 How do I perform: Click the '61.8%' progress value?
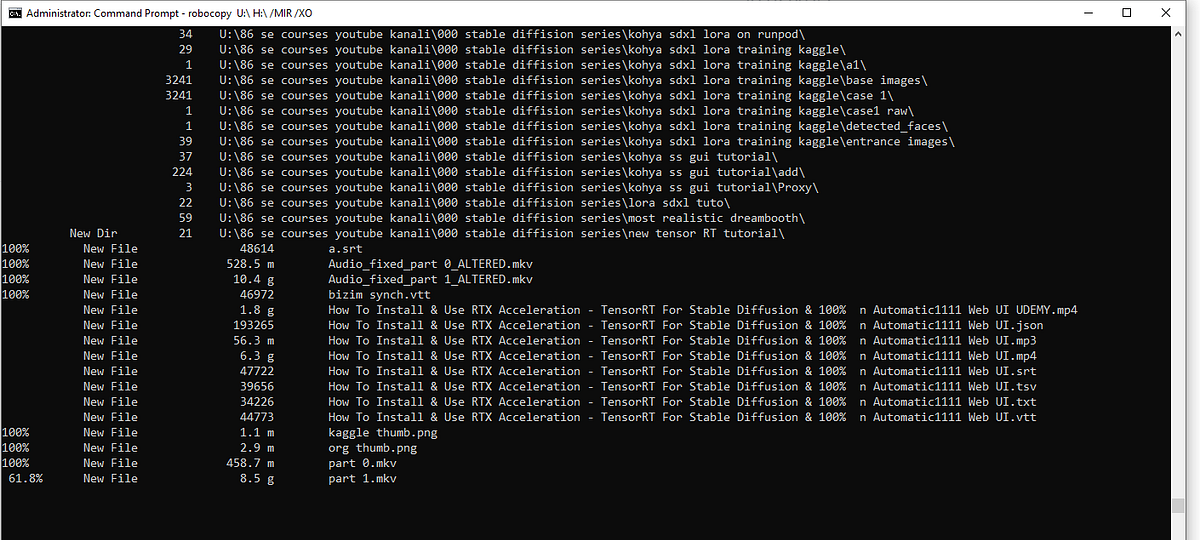(25, 479)
